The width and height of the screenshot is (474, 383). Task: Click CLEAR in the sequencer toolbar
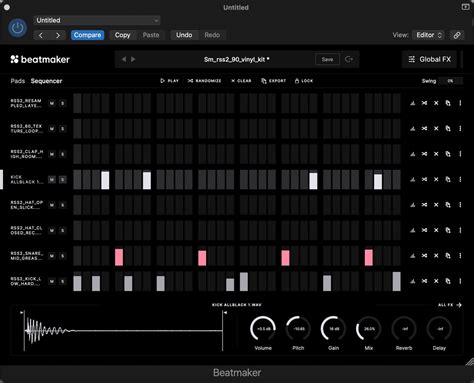pyautogui.click(x=241, y=81)
